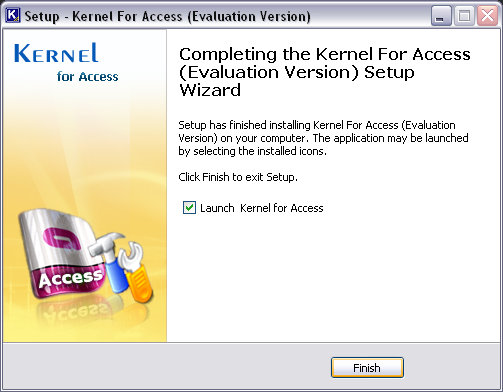The width and height of the screenshot is (503, 392).
Task: Close the setup wizard window
Action: click(x=487, y=16)
